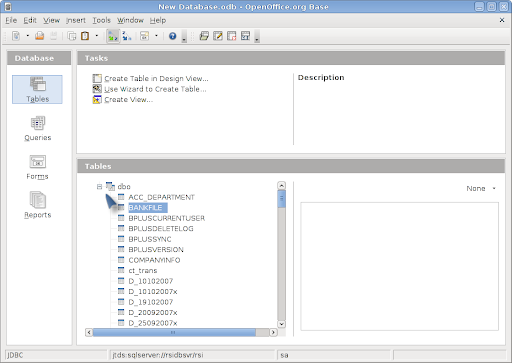Open standard toolbar overflow options arrow
Viewport: 512px width, 363px height.
pos(184,36)
